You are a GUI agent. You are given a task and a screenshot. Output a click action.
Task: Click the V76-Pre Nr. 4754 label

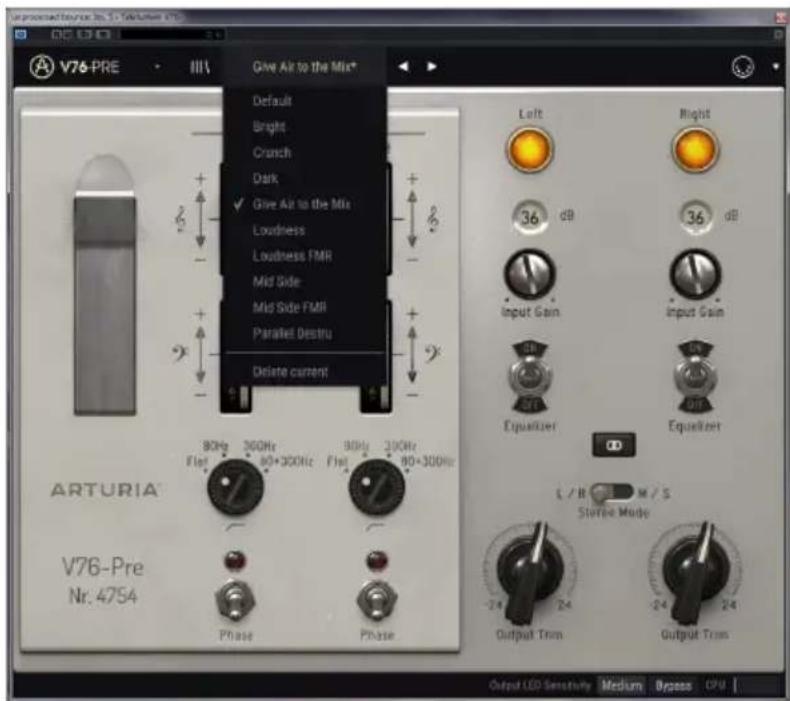click(103, 581)
